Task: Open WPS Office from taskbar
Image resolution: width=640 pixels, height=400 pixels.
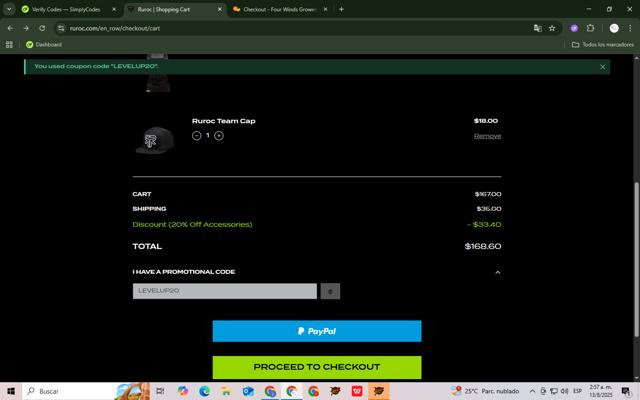Action: coord(357,391)
